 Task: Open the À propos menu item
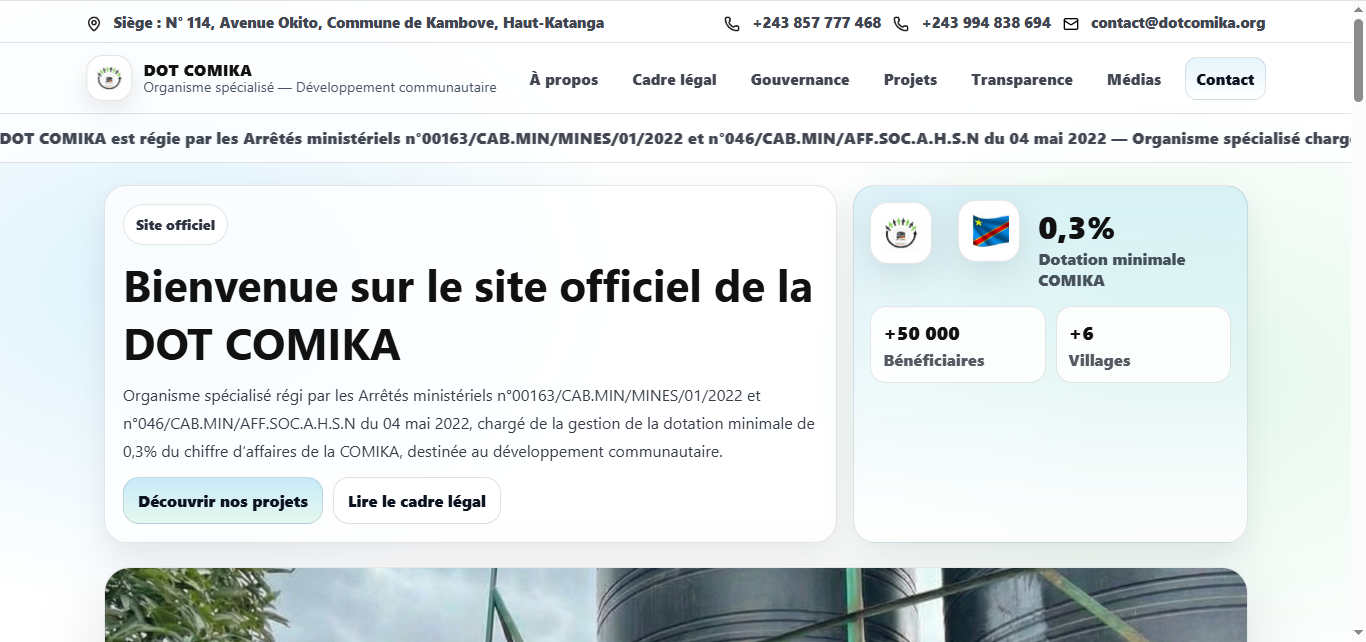pos(563,79)
